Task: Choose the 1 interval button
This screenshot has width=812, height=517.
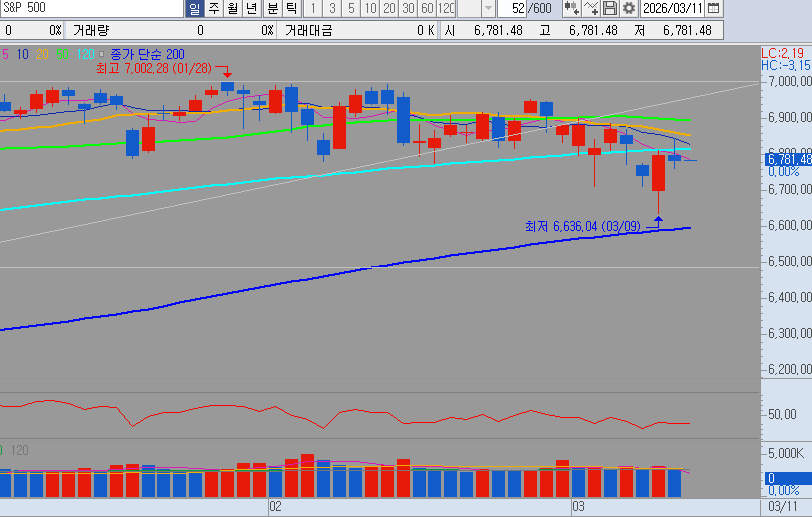Action: tap(313, 8)
